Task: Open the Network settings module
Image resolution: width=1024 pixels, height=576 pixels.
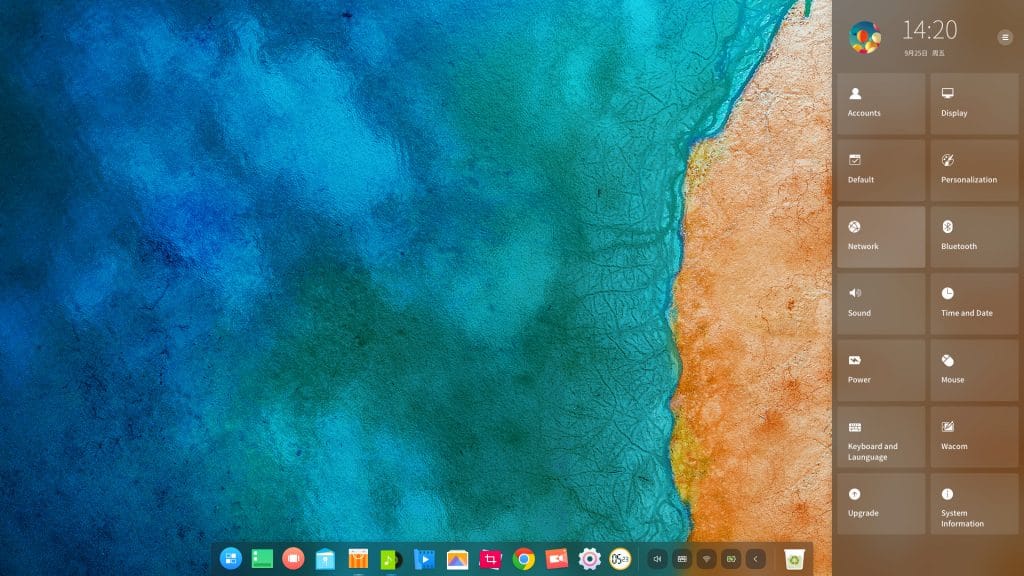Action: (881, 237)
